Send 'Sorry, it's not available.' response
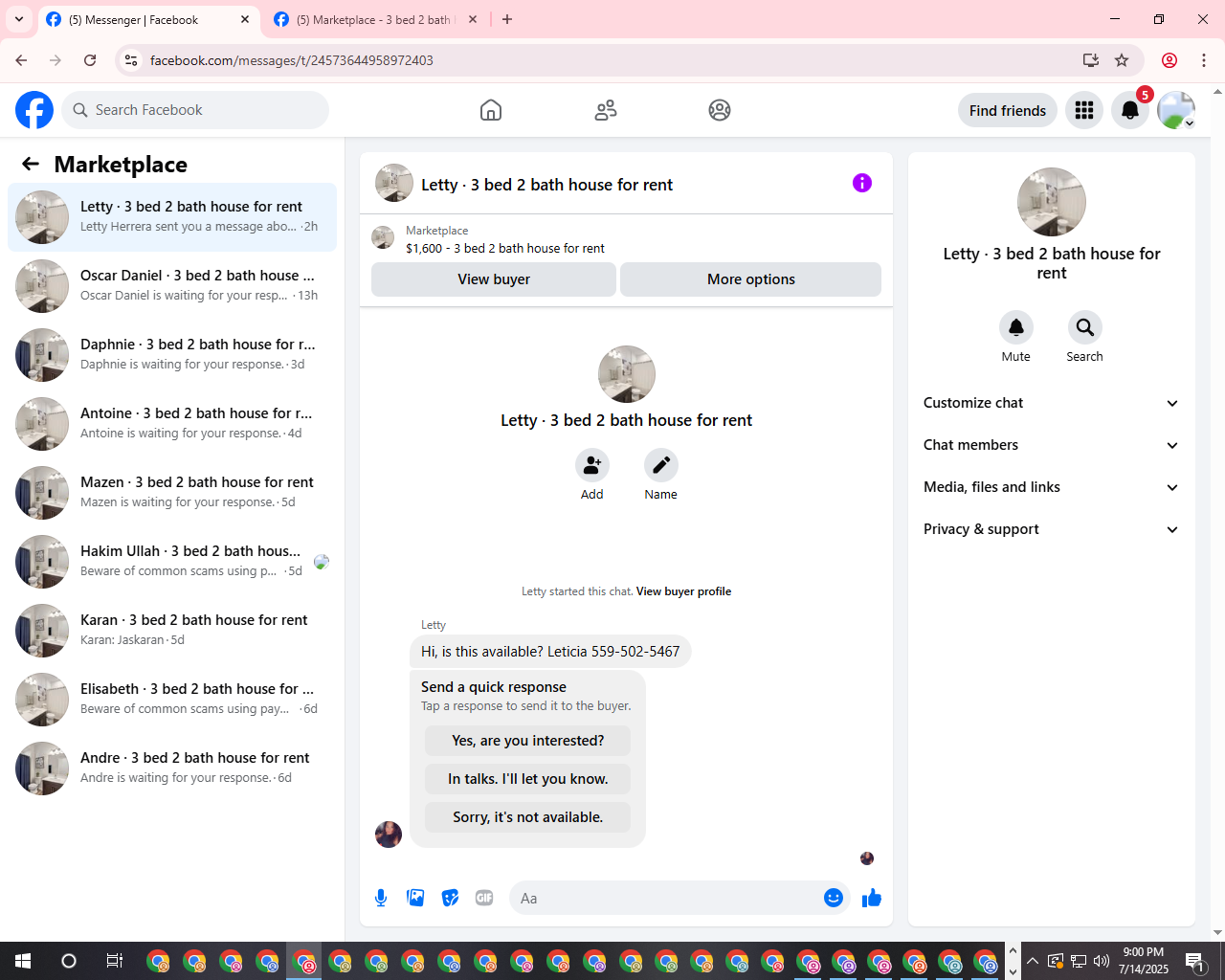Screen dimensions: 1225x980 [x=528, y=817]
